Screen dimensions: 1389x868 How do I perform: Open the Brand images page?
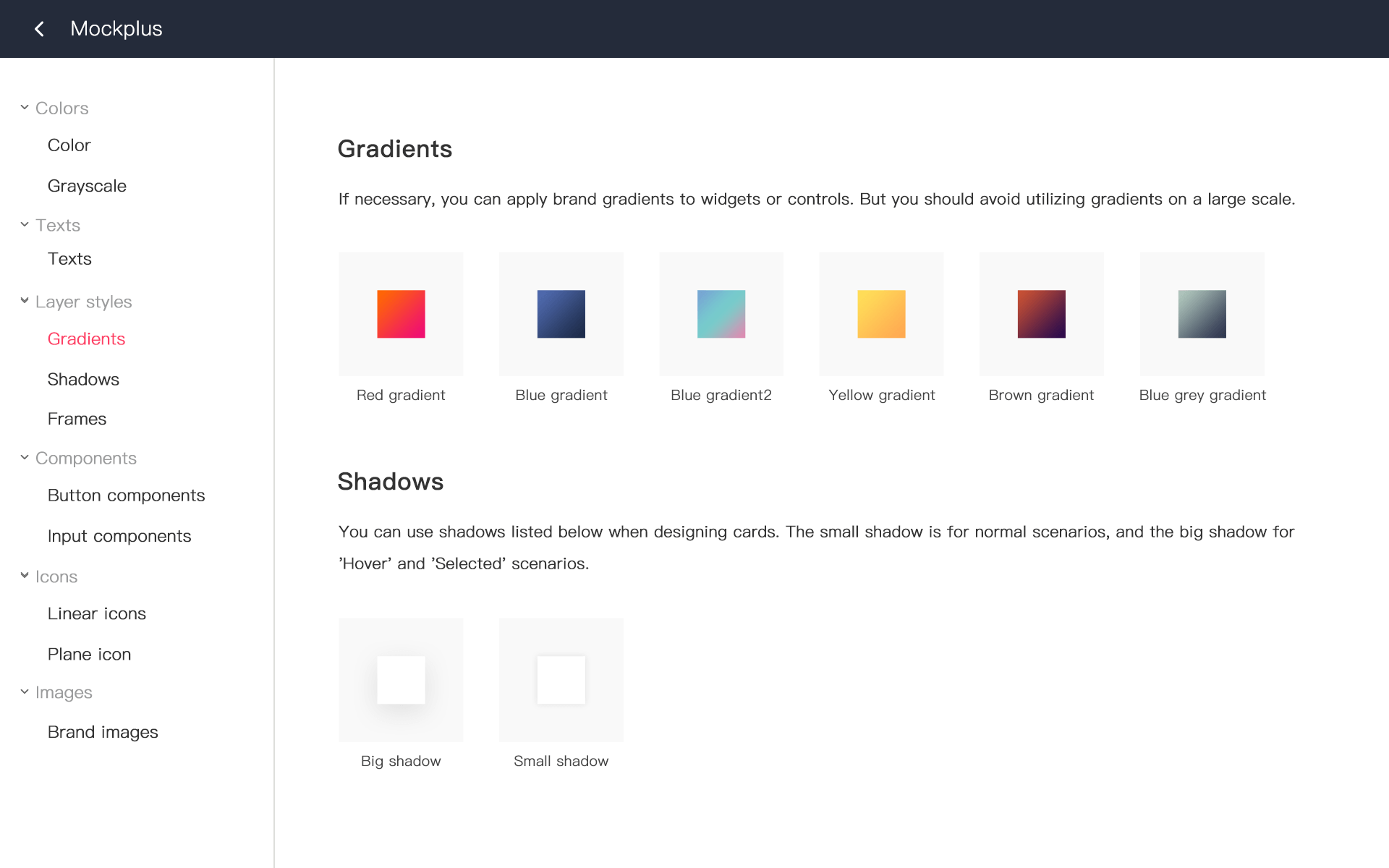pyautogui.click(x=103, y=732)
